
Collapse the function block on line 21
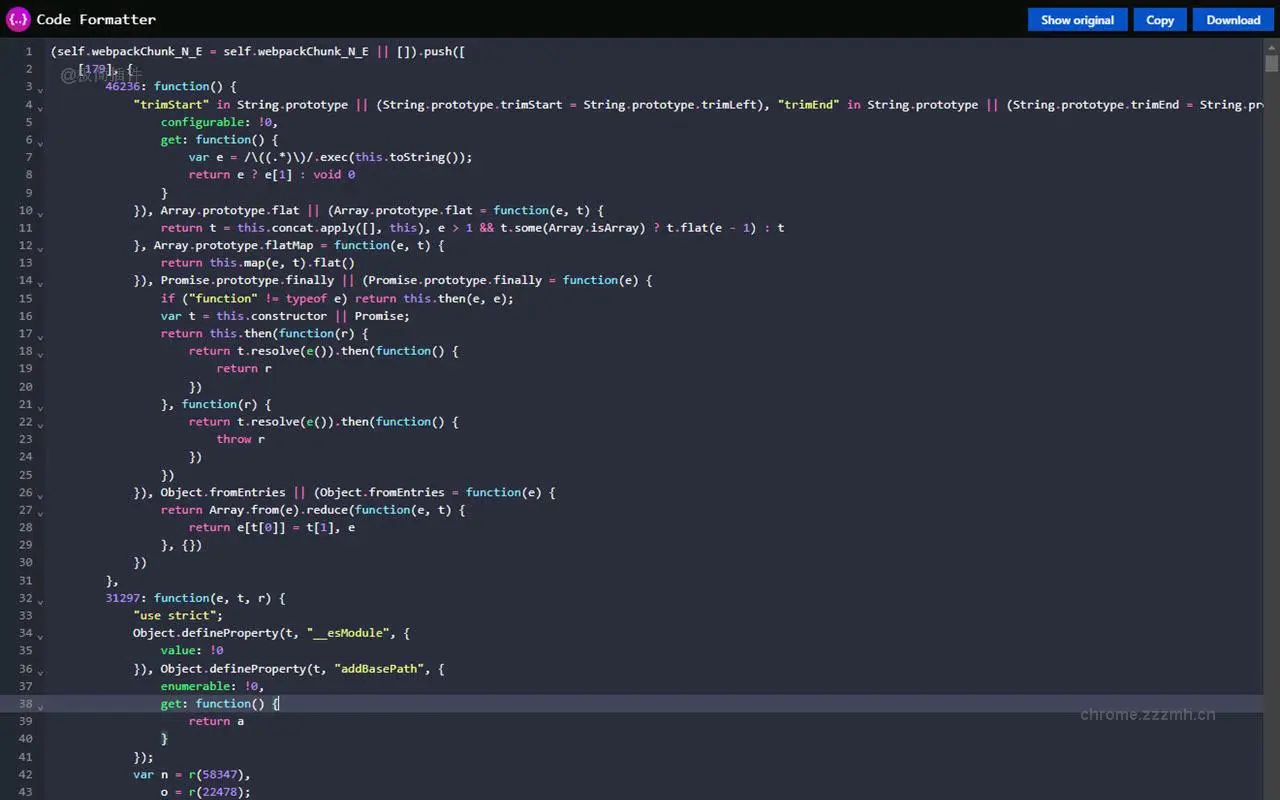40,408
